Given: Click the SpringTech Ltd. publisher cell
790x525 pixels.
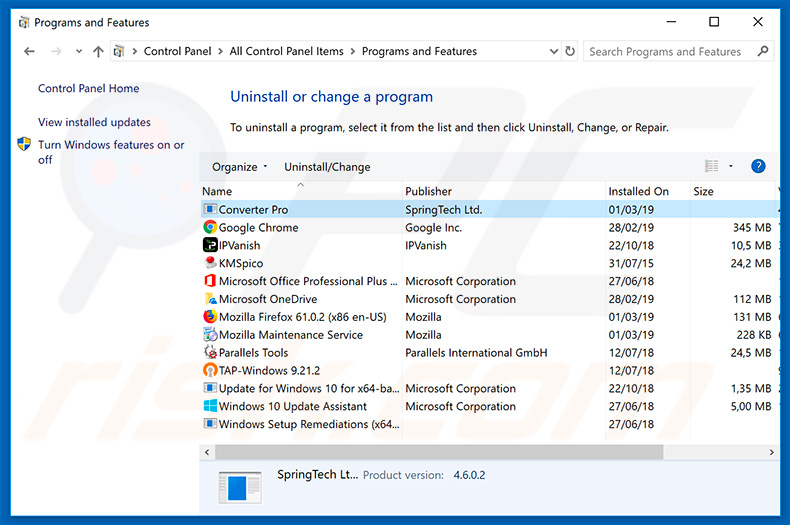Looking at the screenshot, I should tap(443, 210).
